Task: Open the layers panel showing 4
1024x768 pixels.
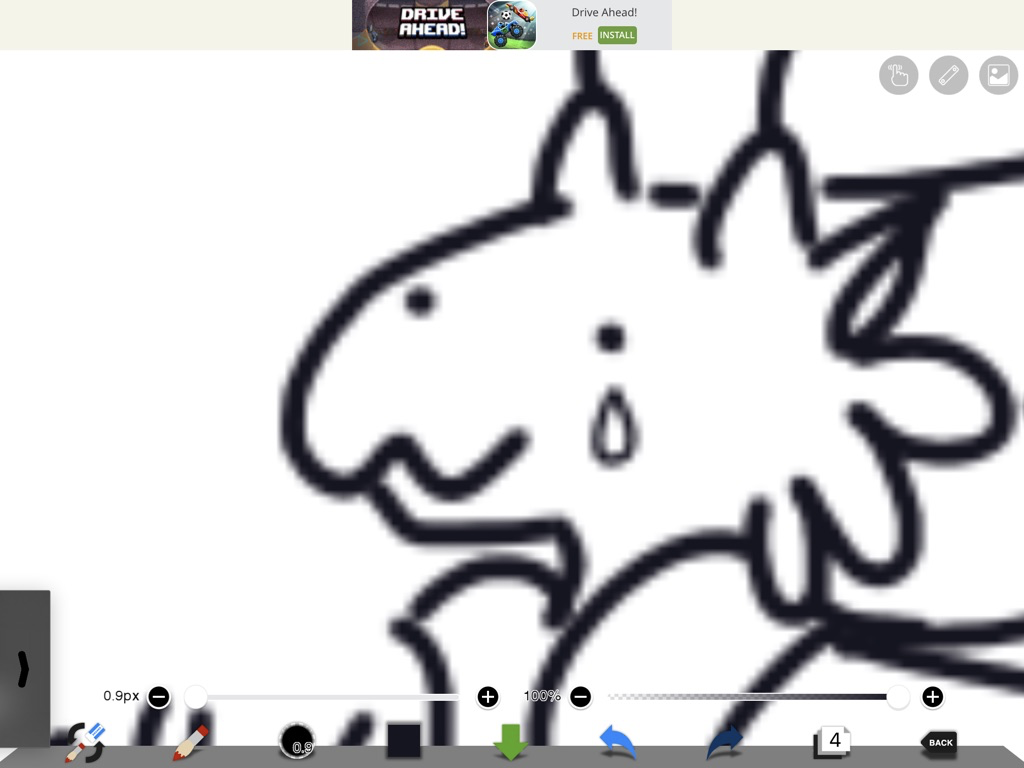Action: 832,742
